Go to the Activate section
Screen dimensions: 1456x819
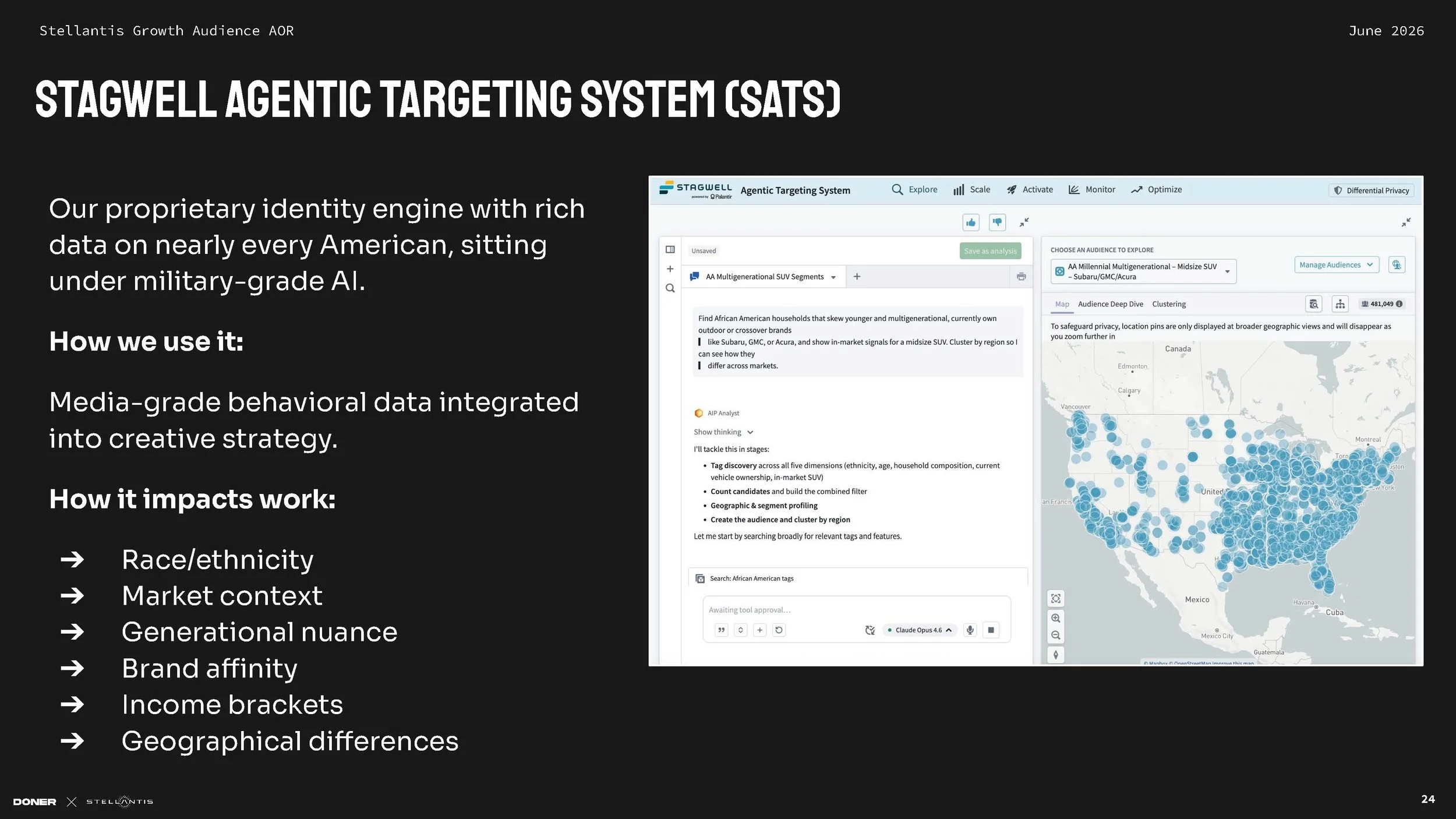pos(1030,190)
